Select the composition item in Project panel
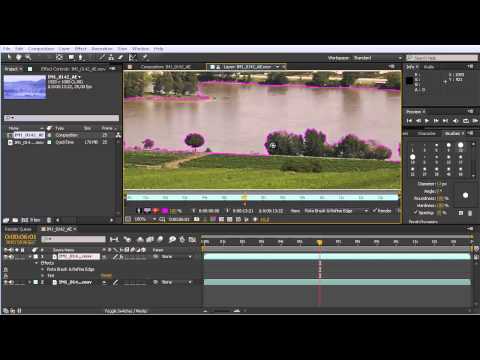Image resolution: width=480 pixels, height=360 pixels. pyautogui.click(x=29, y=135)
